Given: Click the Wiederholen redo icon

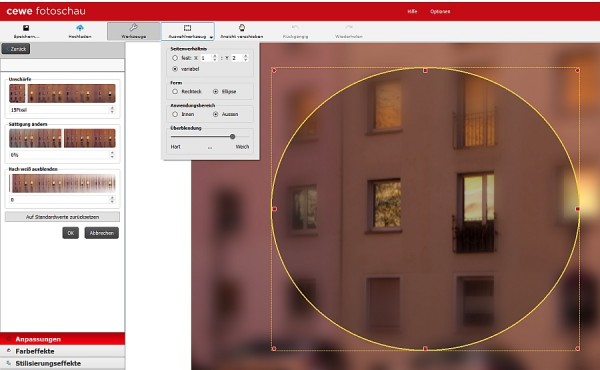Looking at the screenshot, I should [x=349, y=28].
